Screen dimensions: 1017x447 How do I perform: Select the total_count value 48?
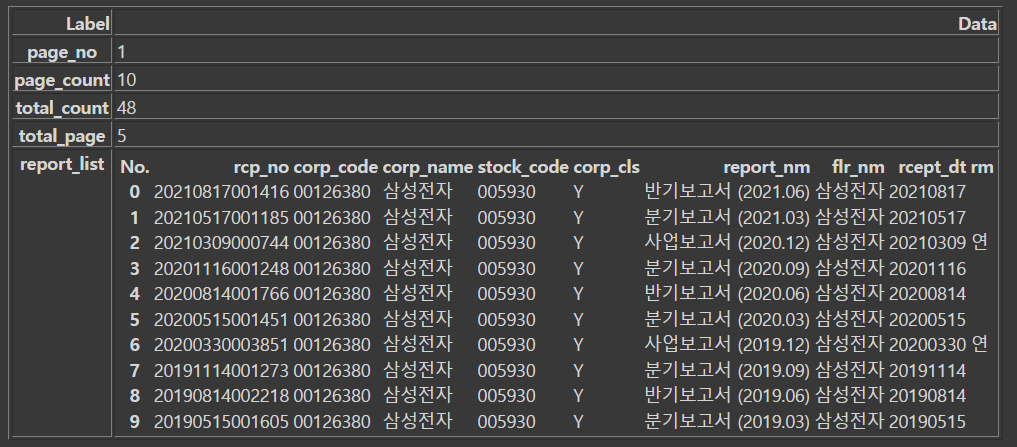click(x=126, y=108)
